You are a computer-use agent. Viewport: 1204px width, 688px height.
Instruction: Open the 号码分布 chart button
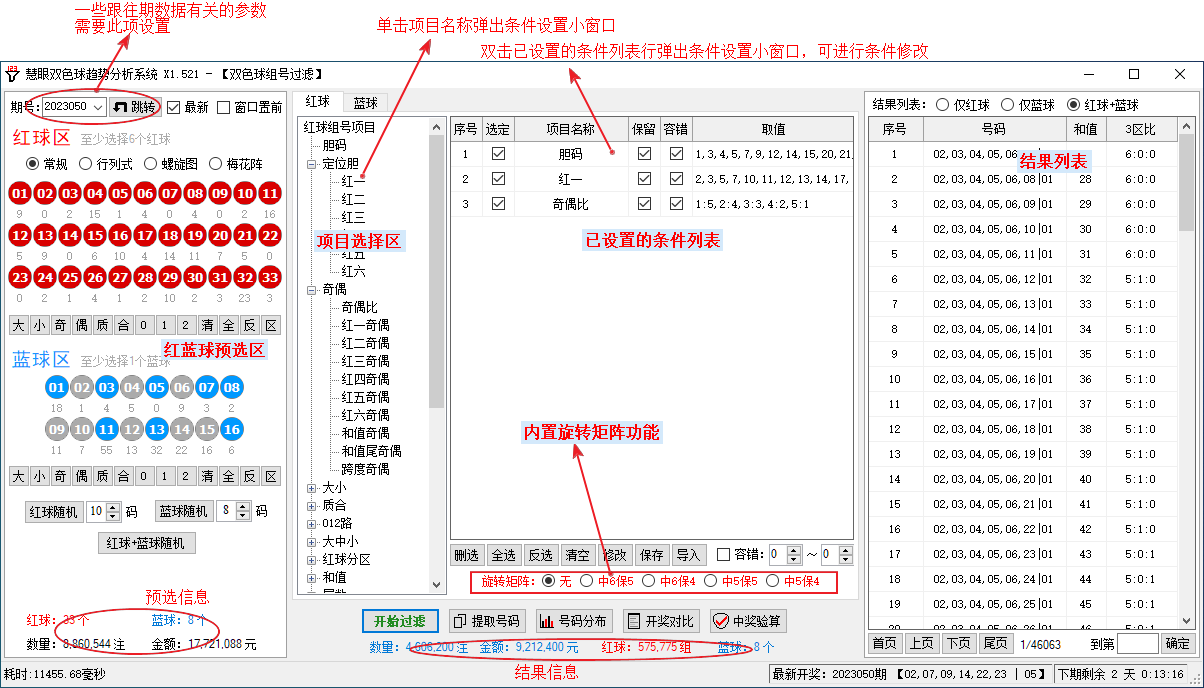574,621
